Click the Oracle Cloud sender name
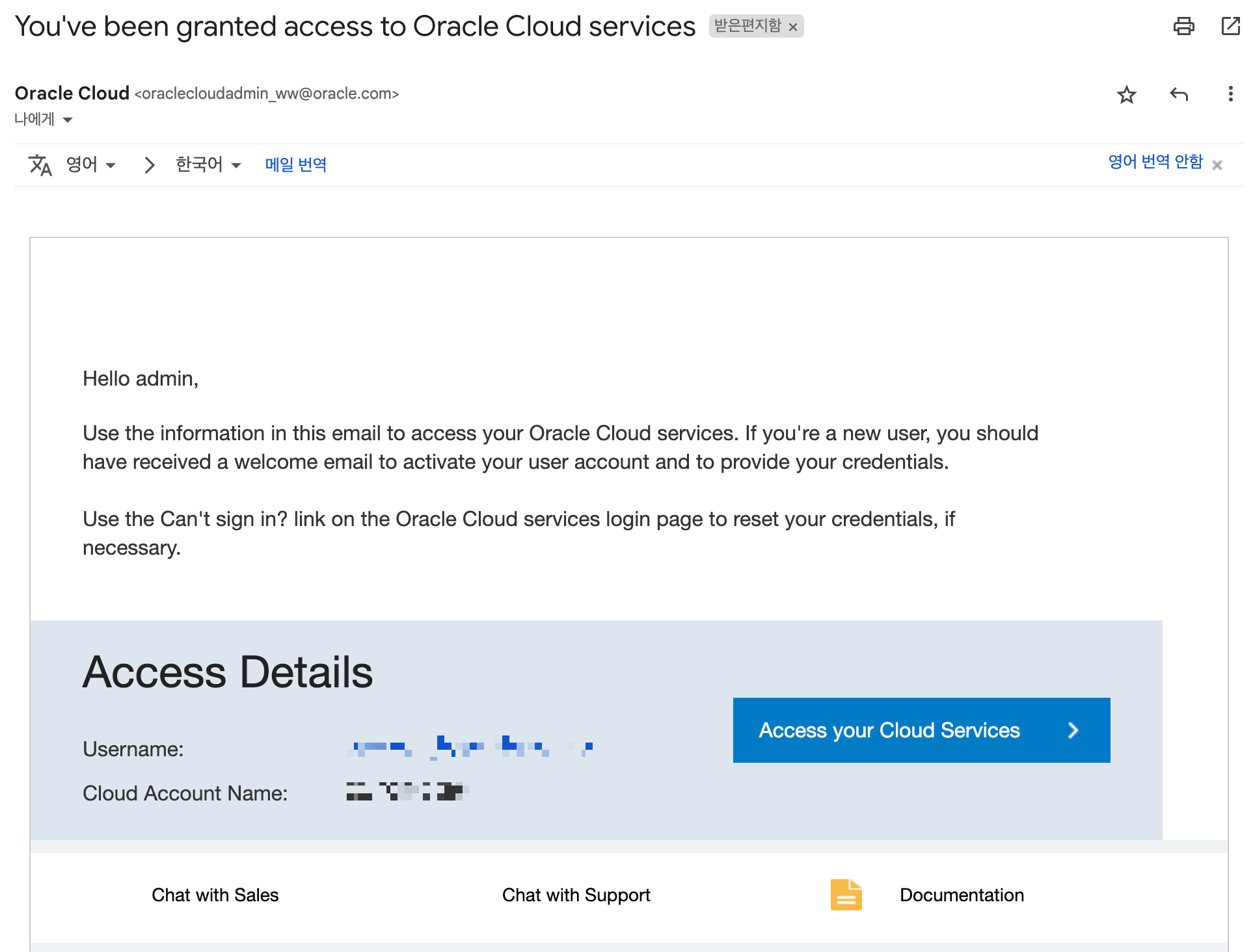Viewport: 1253px width, 952px height. pyautogui.click(x=72, y=94)
